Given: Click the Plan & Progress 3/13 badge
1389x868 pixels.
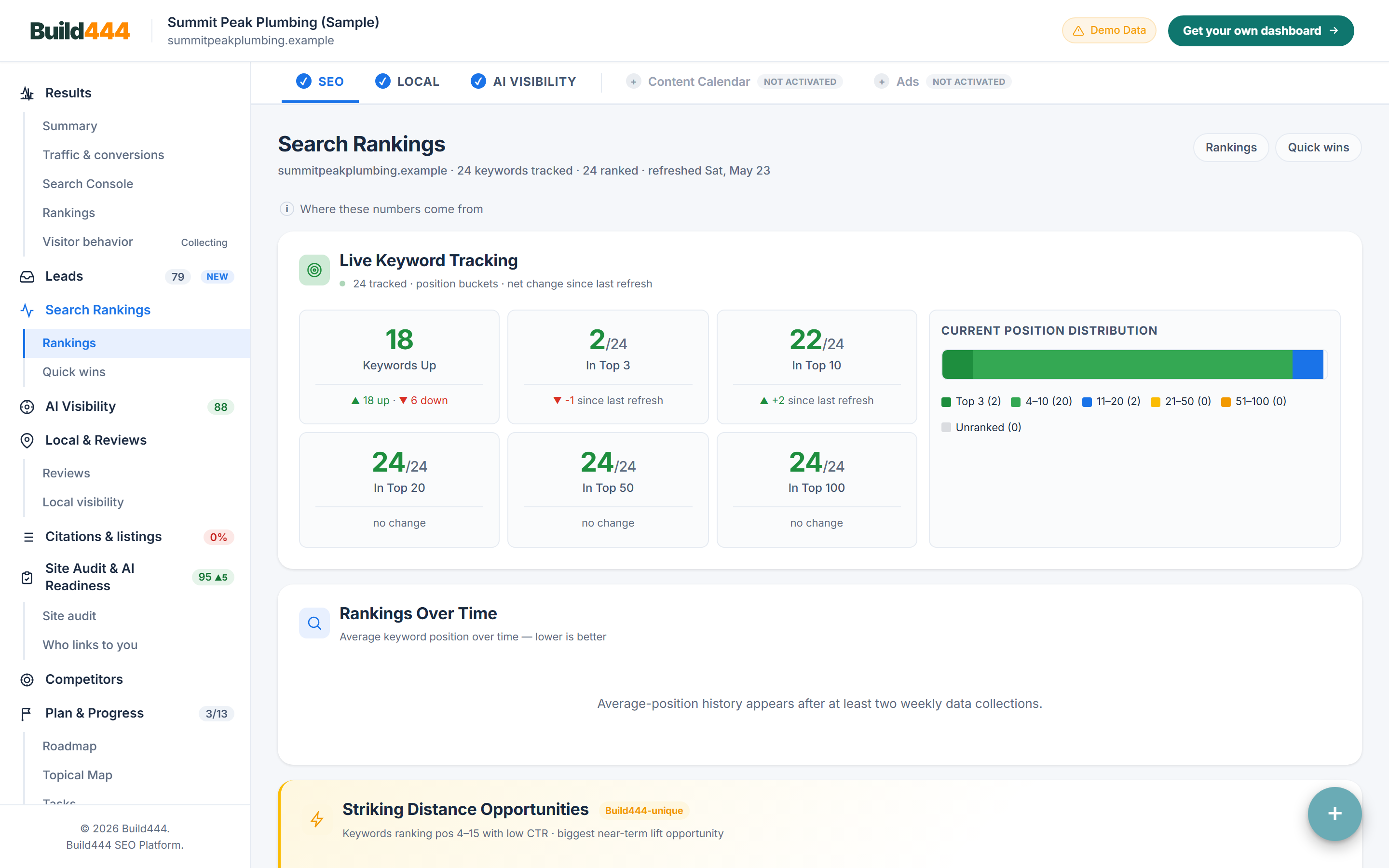Looking at the screenshot, I should point(217,714).
